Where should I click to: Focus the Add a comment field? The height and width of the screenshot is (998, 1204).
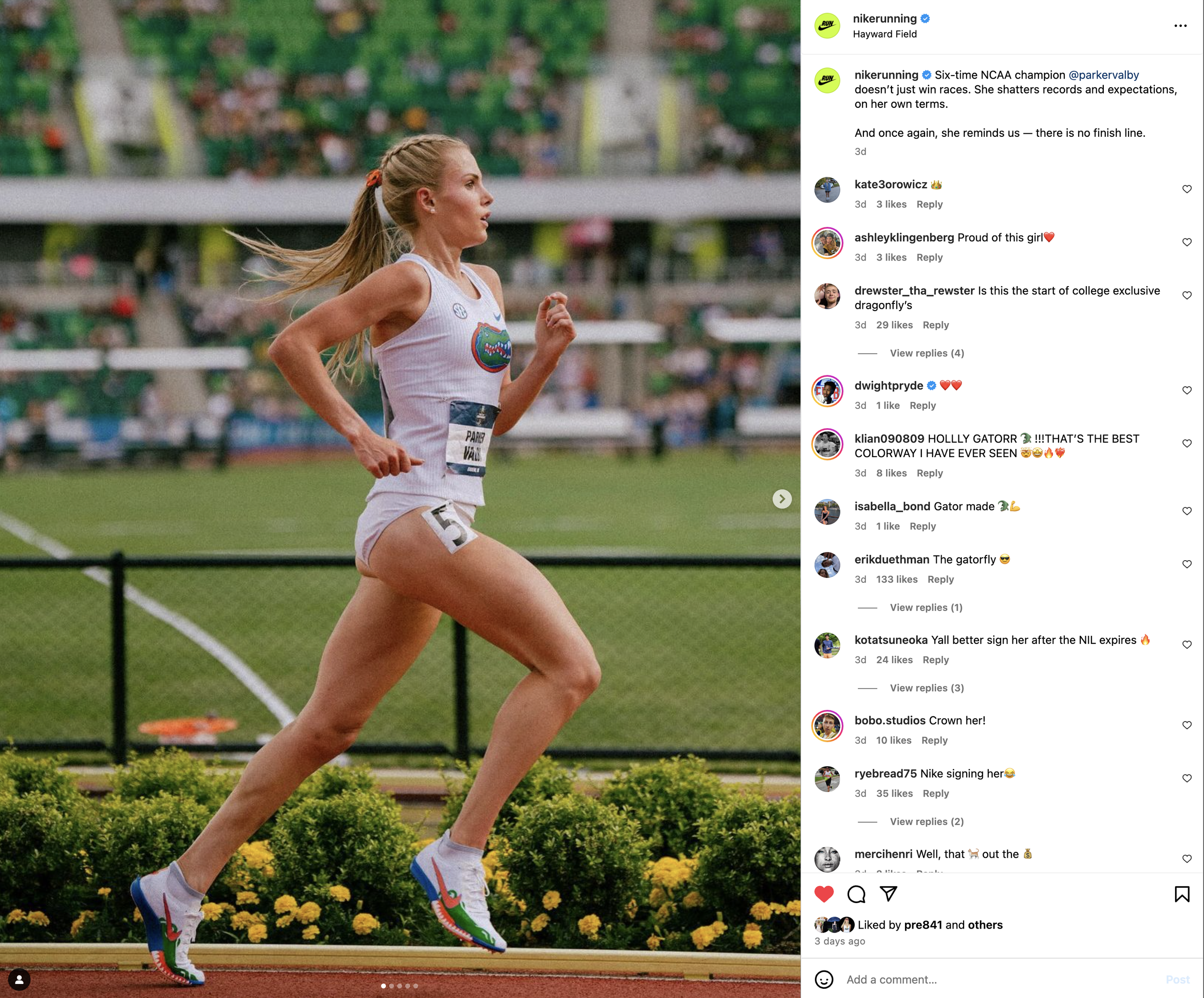pos(1000,980)
